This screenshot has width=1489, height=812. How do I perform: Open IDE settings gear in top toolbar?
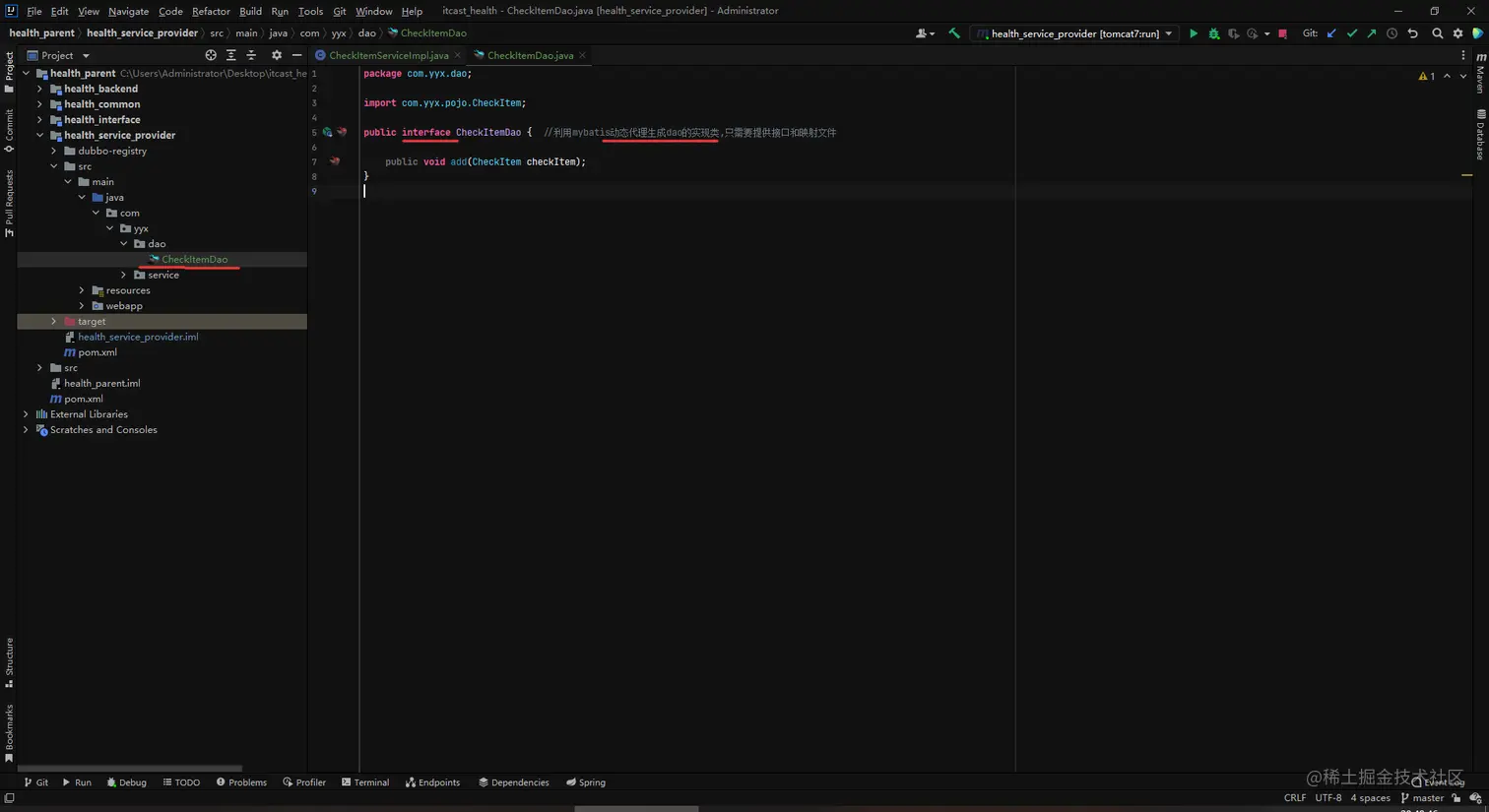click(1458, 33)
